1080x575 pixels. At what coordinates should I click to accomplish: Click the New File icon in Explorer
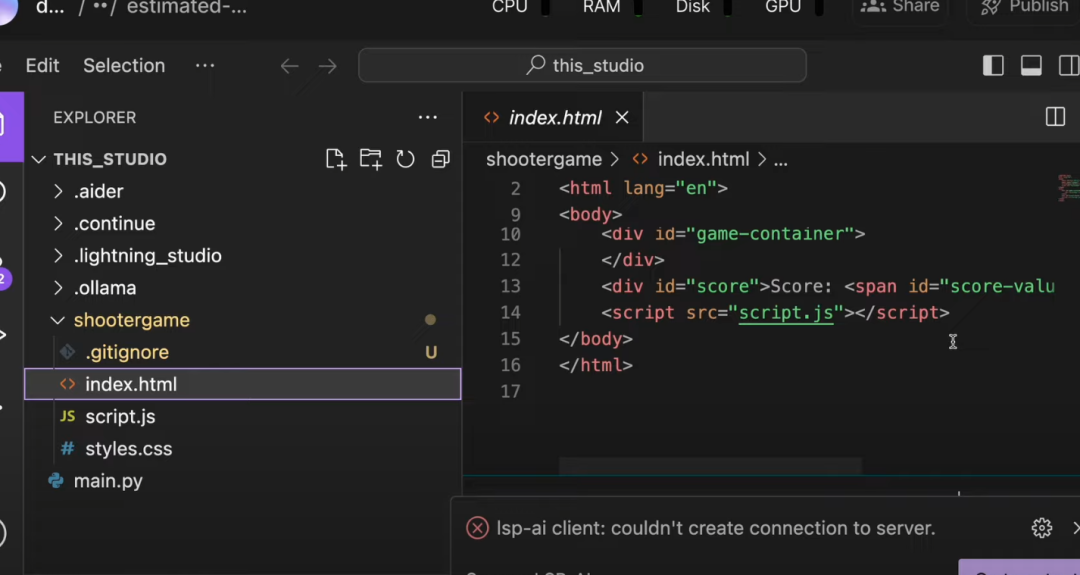tap(336, 159)
